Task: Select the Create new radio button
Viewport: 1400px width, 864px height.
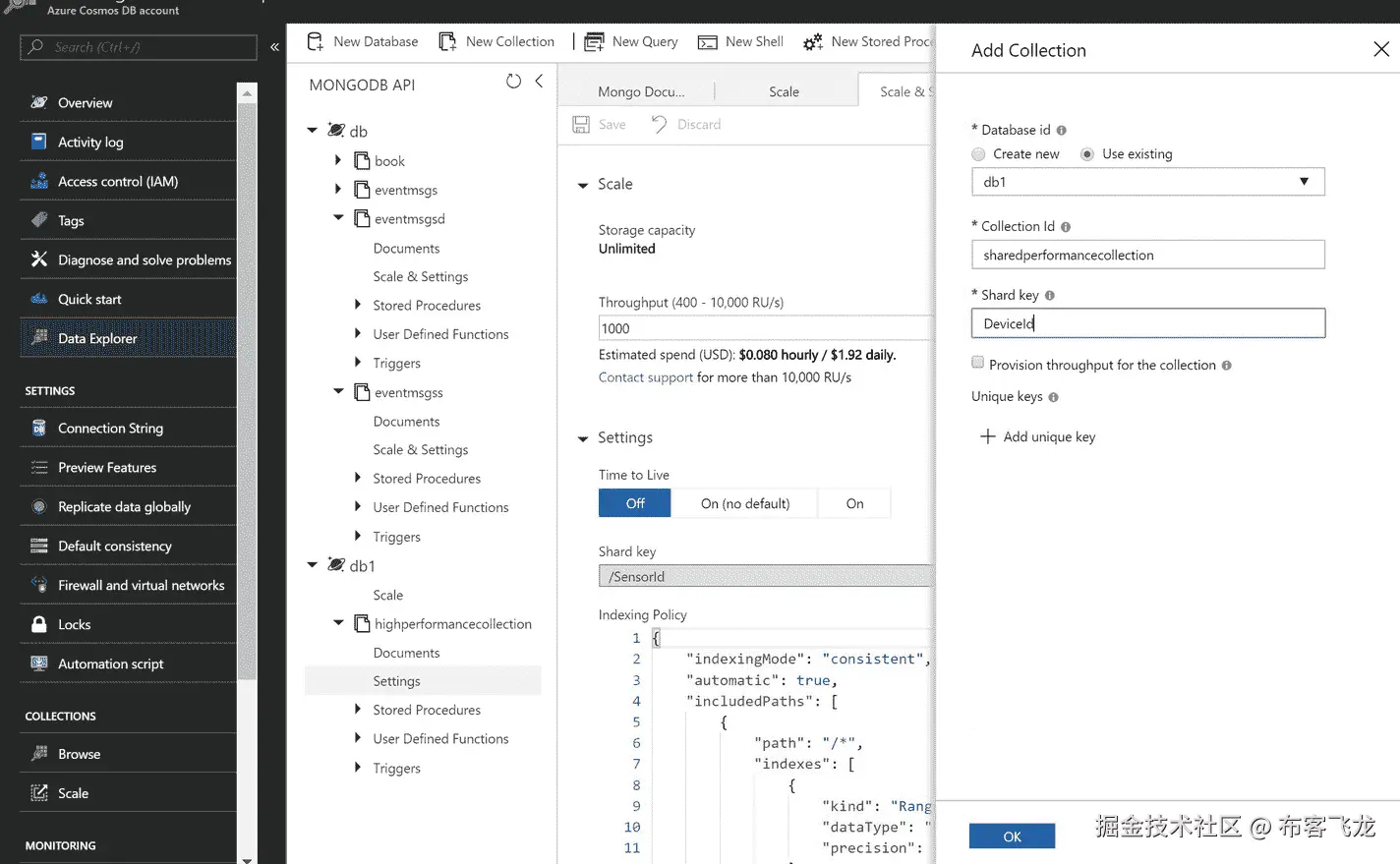Action: coord(978,153)
